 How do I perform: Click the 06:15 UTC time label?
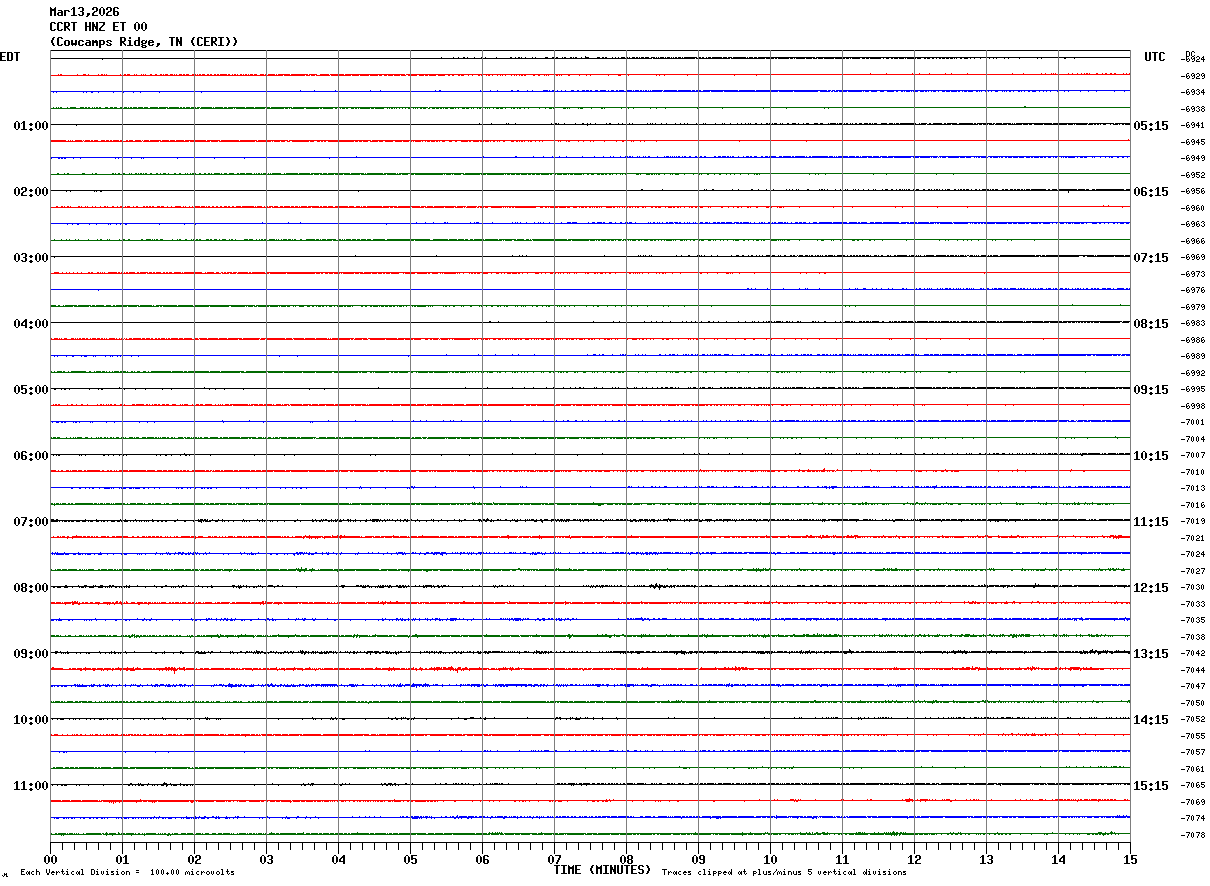click(x=1150, y=192)
